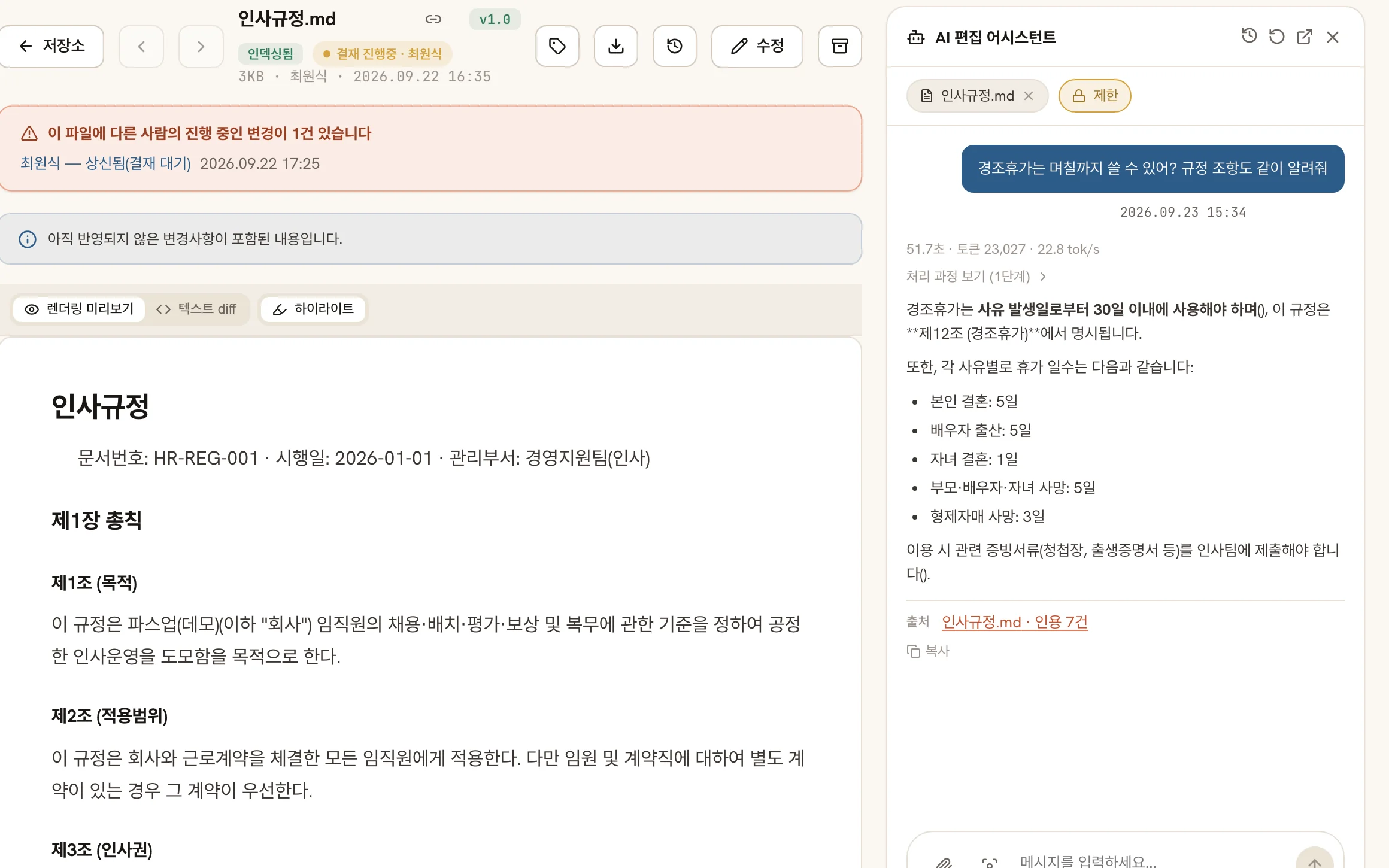Click document title 인사규정 heading

pos(100,406)
